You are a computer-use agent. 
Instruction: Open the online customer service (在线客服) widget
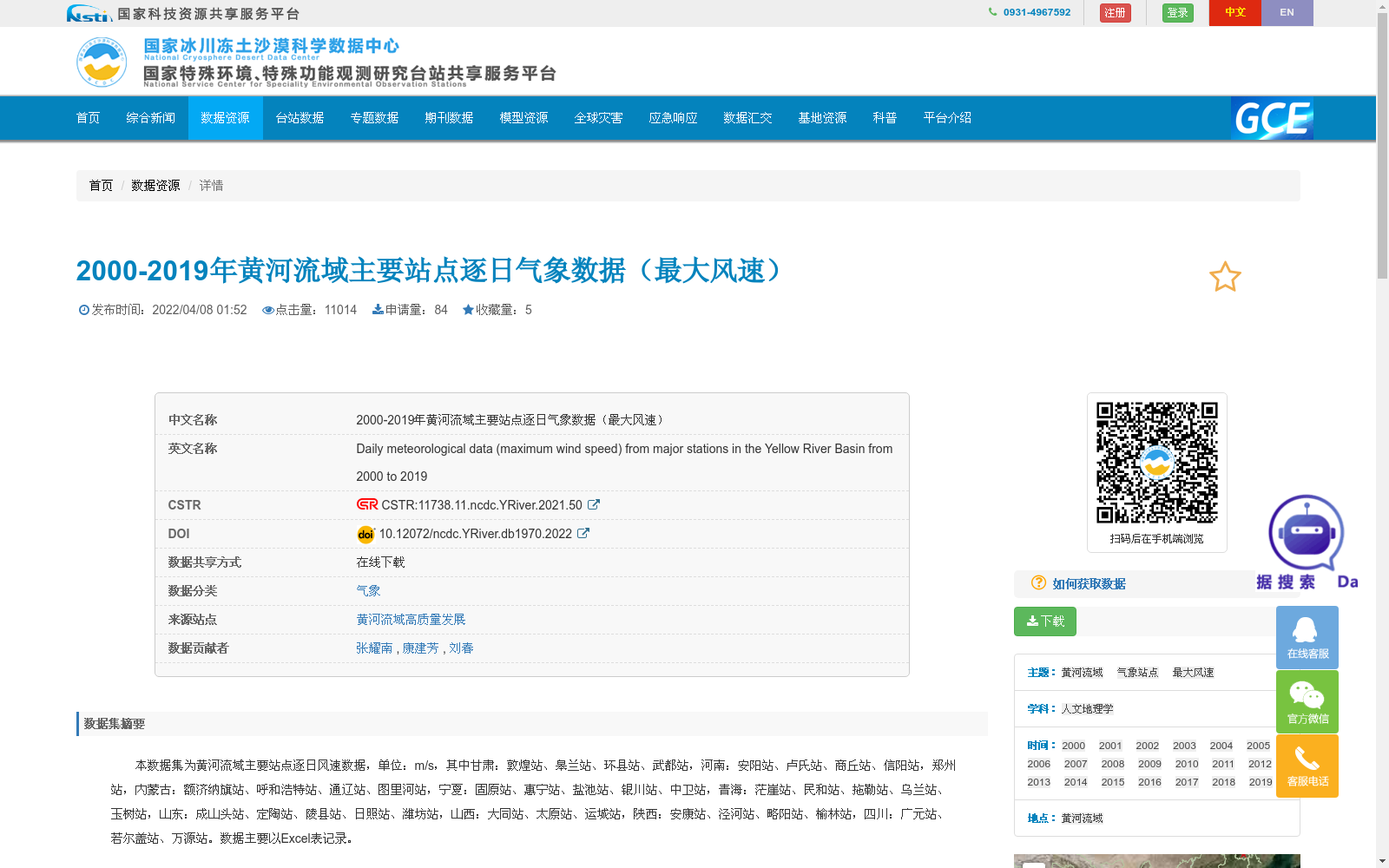pyautogui.click(x=1307, y=637)
